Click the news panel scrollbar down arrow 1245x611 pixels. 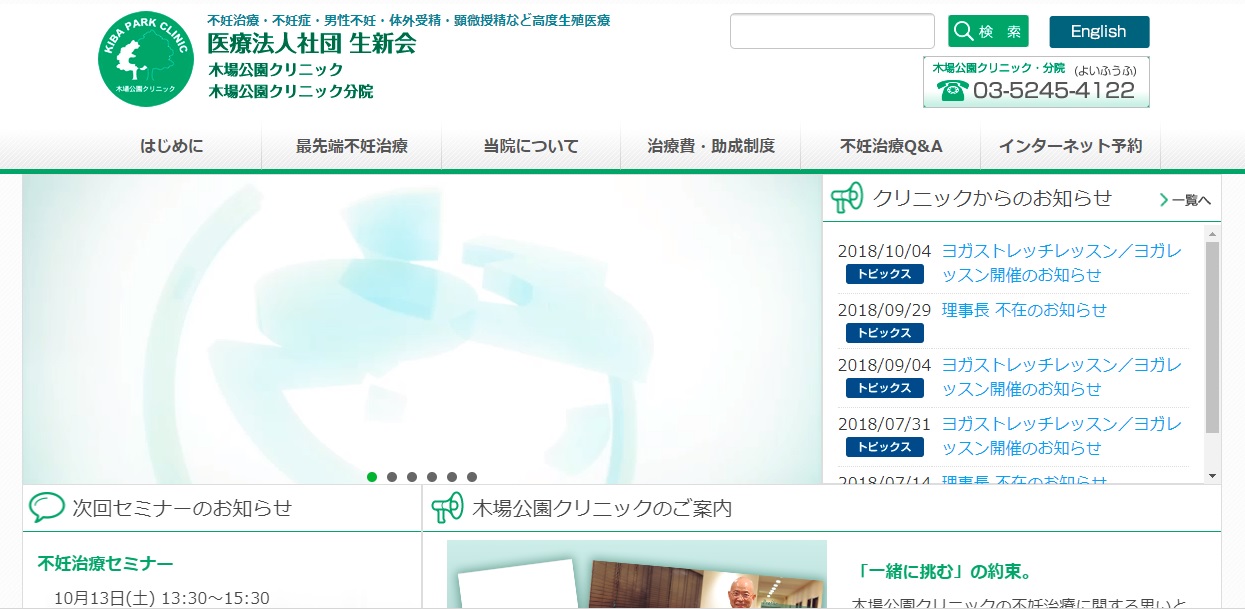[1212, 475]
